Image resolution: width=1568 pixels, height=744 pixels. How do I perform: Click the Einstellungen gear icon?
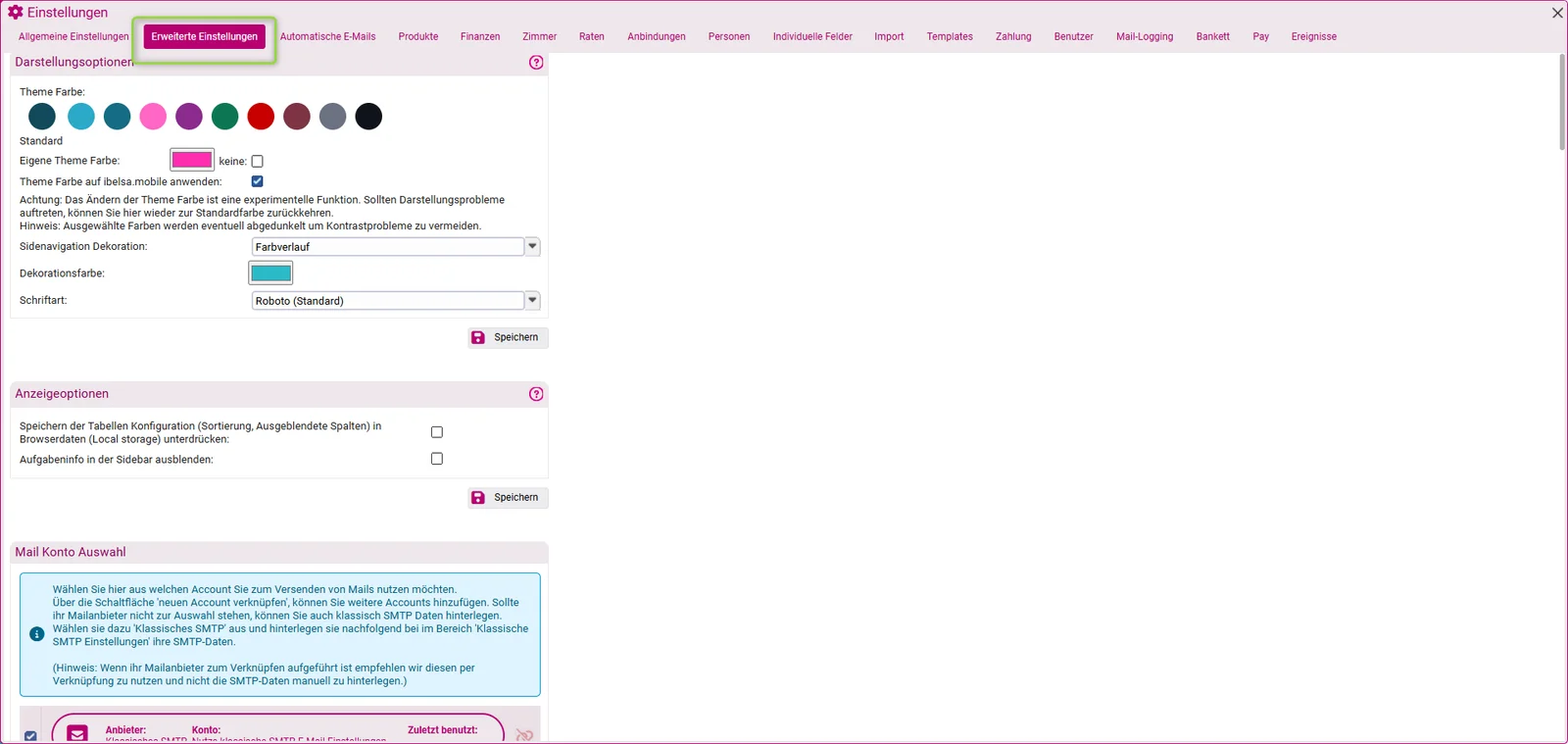(x=16, y=13)
